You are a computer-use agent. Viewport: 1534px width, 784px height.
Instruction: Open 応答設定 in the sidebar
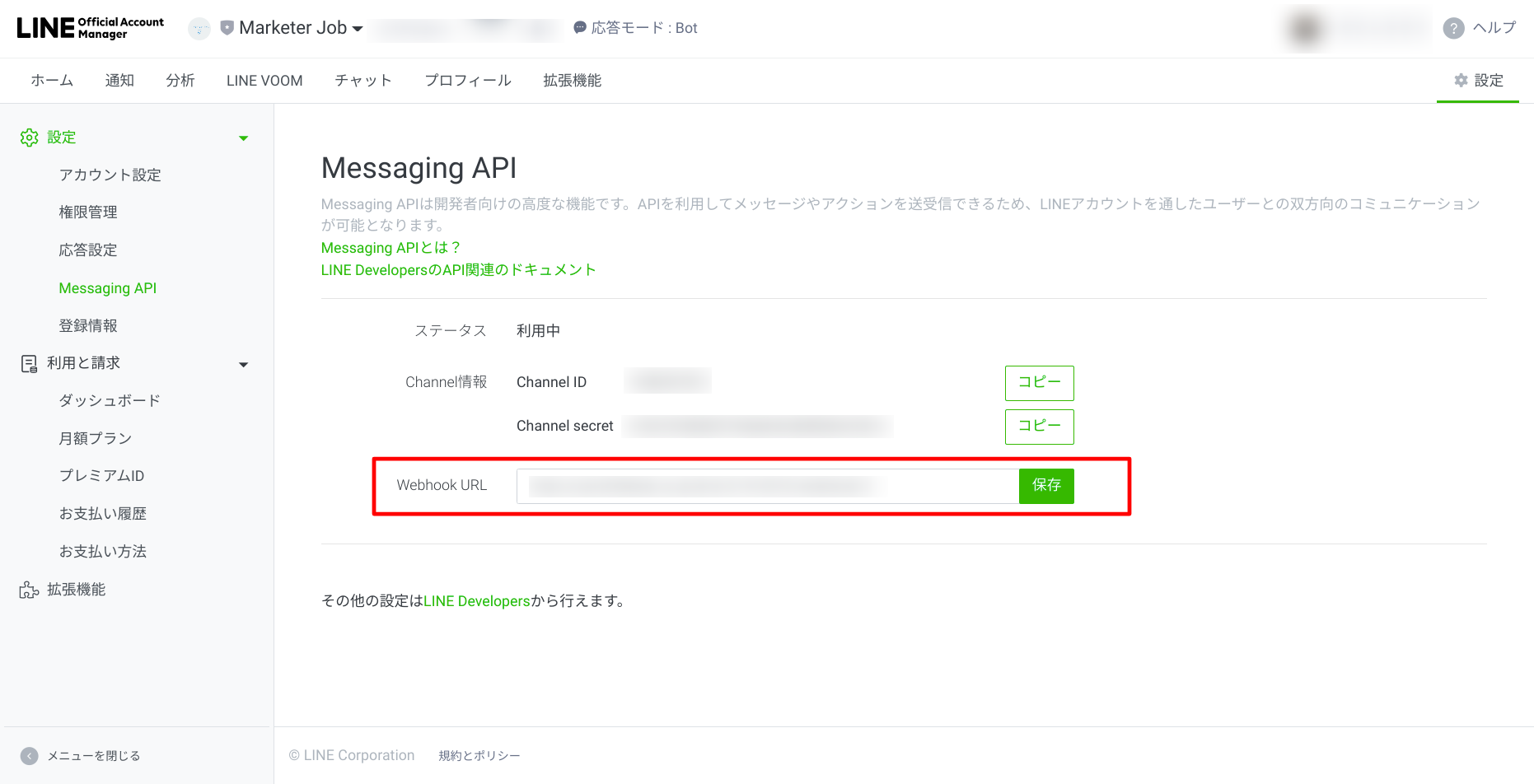pos(88,250)
